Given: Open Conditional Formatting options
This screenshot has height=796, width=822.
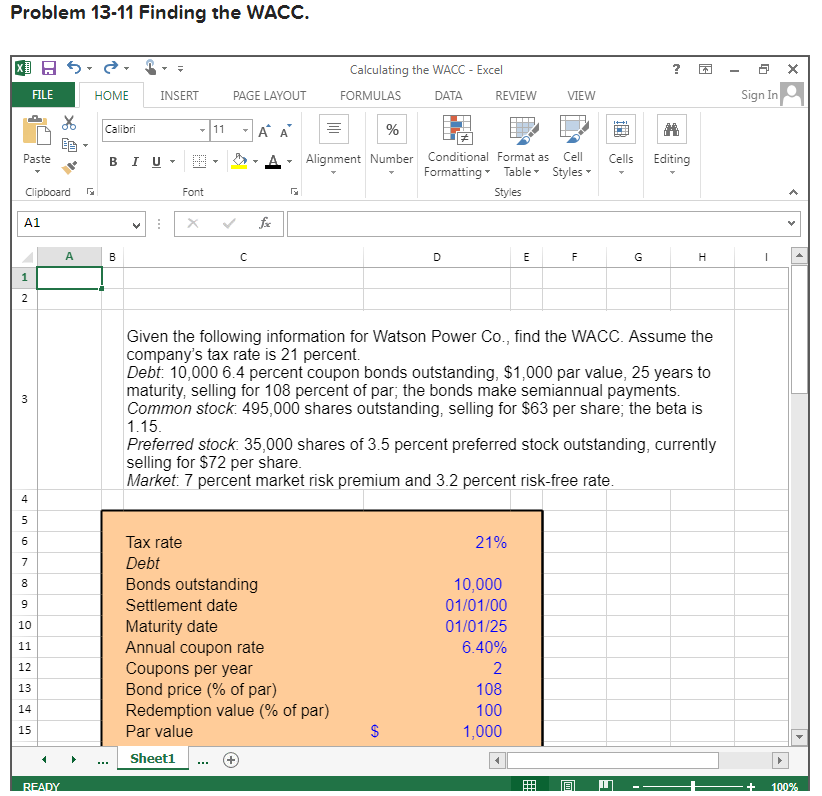Looking at the screenshot, I should (x=457, y=145).
